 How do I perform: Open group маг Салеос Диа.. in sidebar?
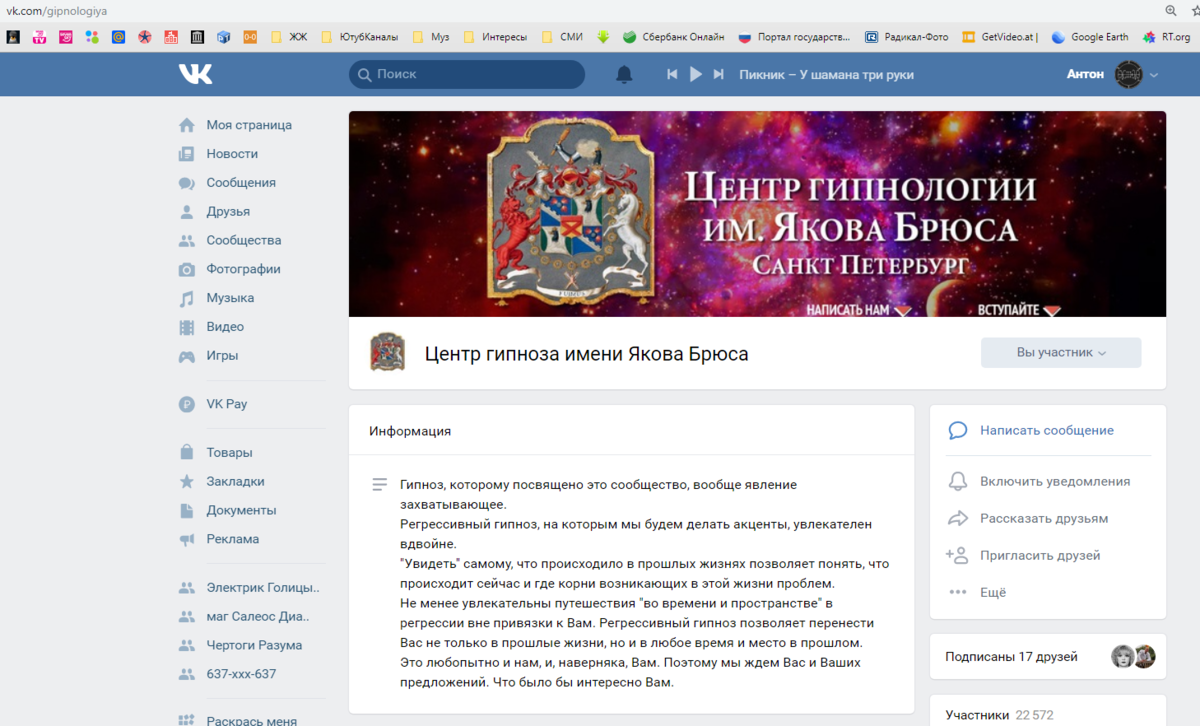pos(258,617)
